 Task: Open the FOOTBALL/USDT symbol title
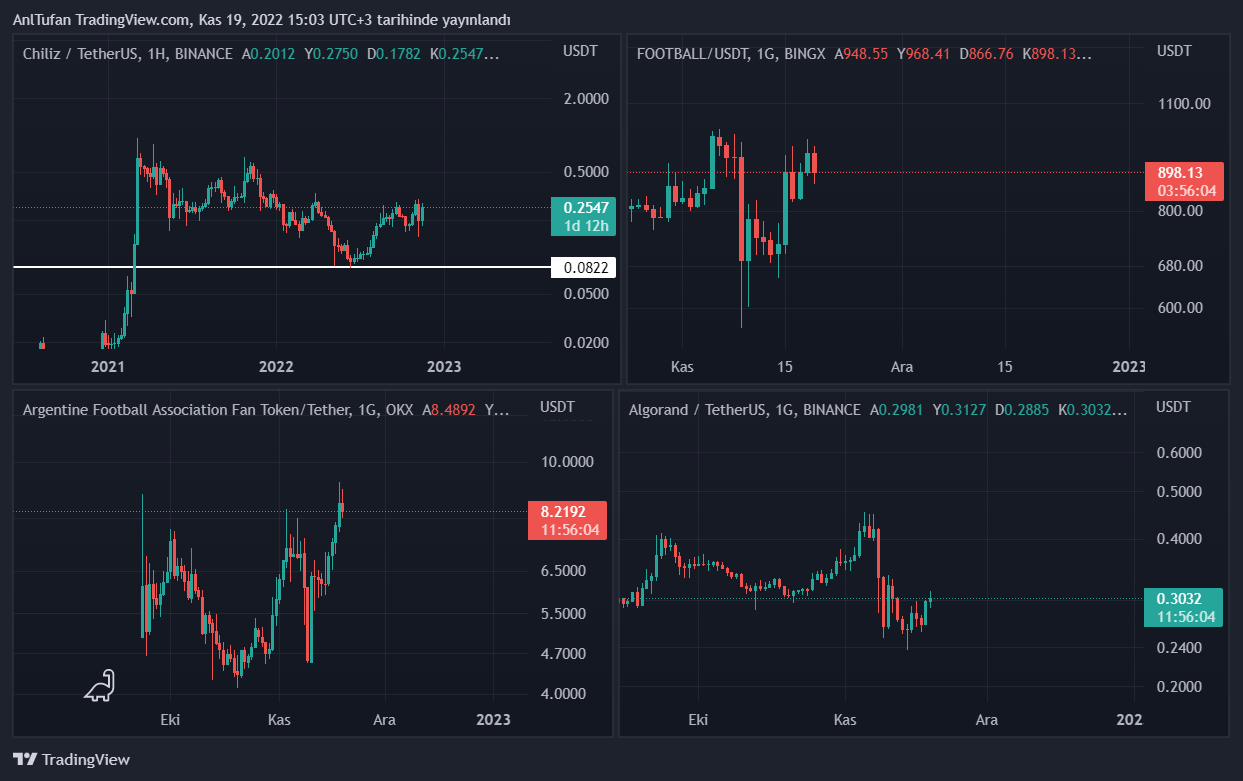tap(691, 54)
